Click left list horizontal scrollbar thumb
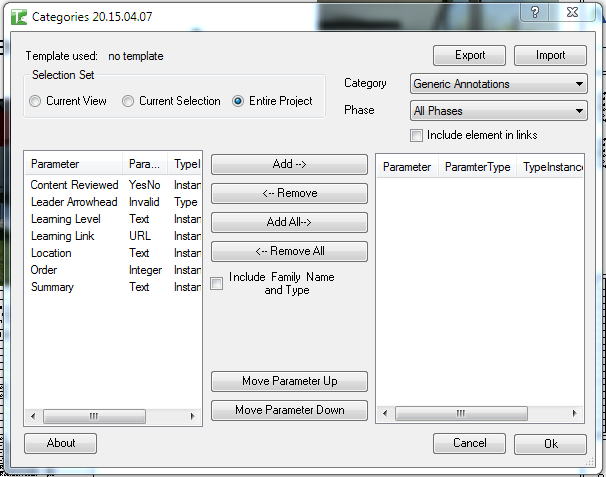 (94, 417)
